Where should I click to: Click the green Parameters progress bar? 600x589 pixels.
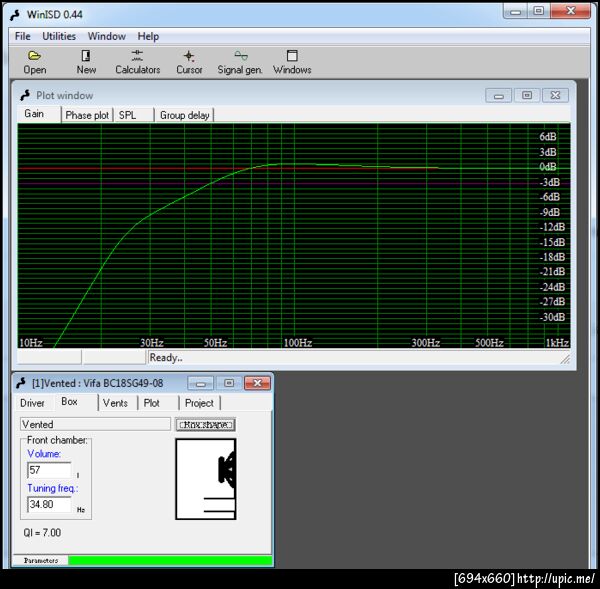(170, 561)
